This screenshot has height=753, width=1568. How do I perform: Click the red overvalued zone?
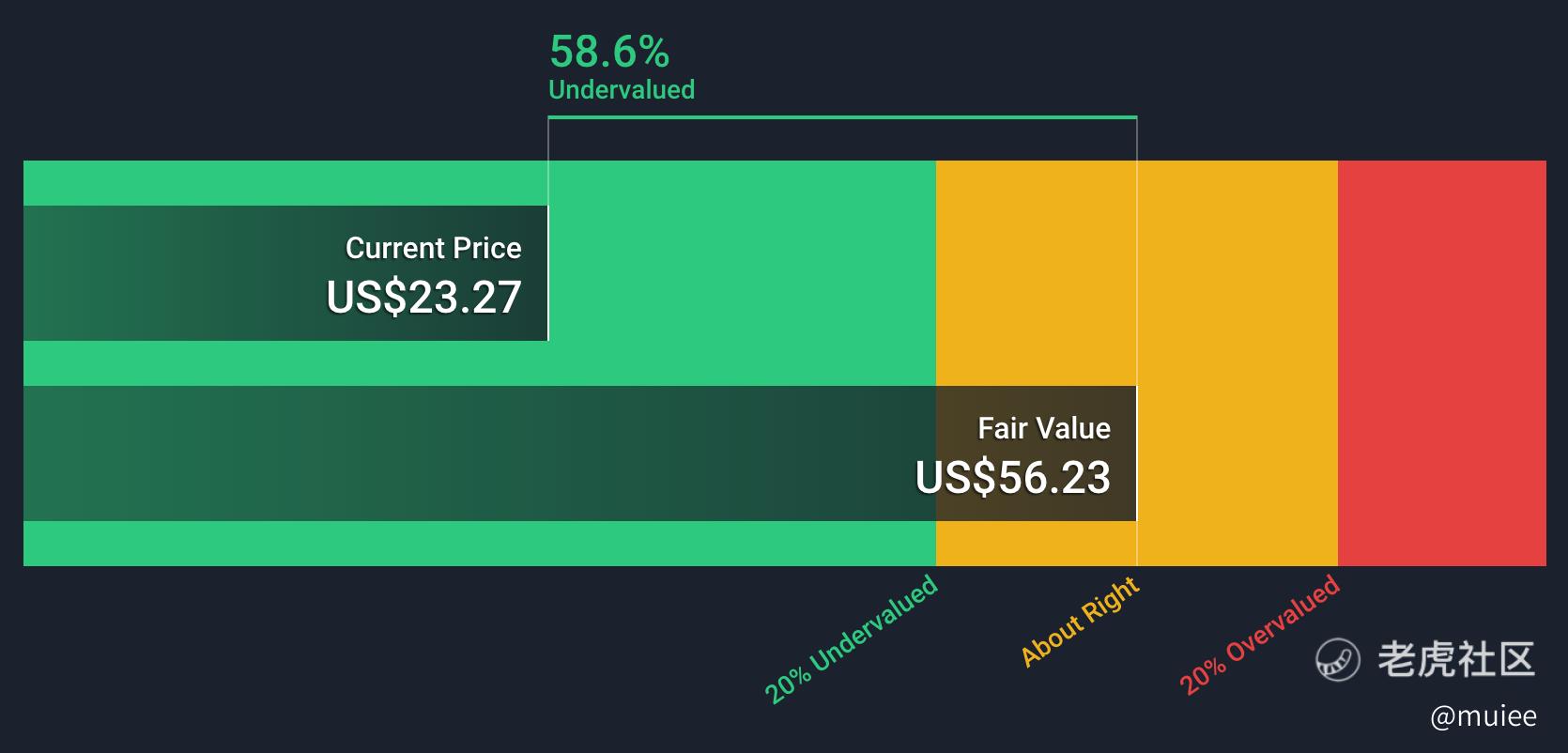coord(1441,362)
